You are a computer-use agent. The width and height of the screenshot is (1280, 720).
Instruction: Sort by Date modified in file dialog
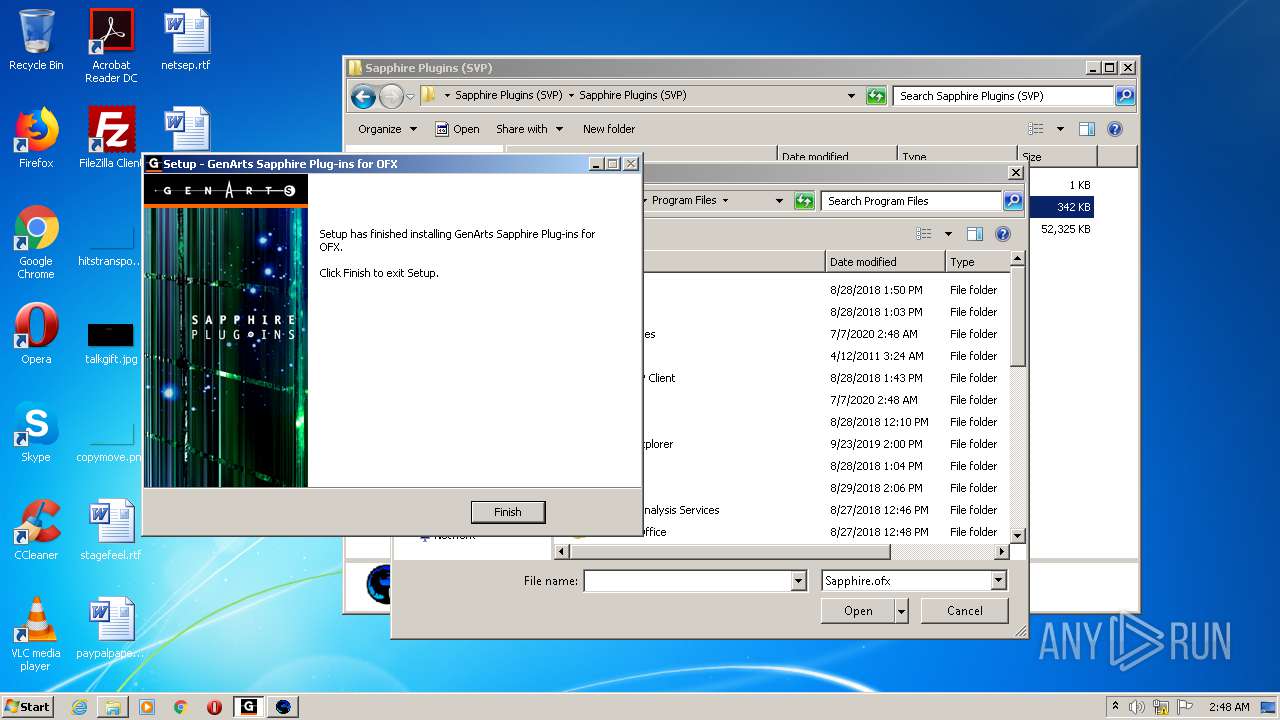point(885,262)
